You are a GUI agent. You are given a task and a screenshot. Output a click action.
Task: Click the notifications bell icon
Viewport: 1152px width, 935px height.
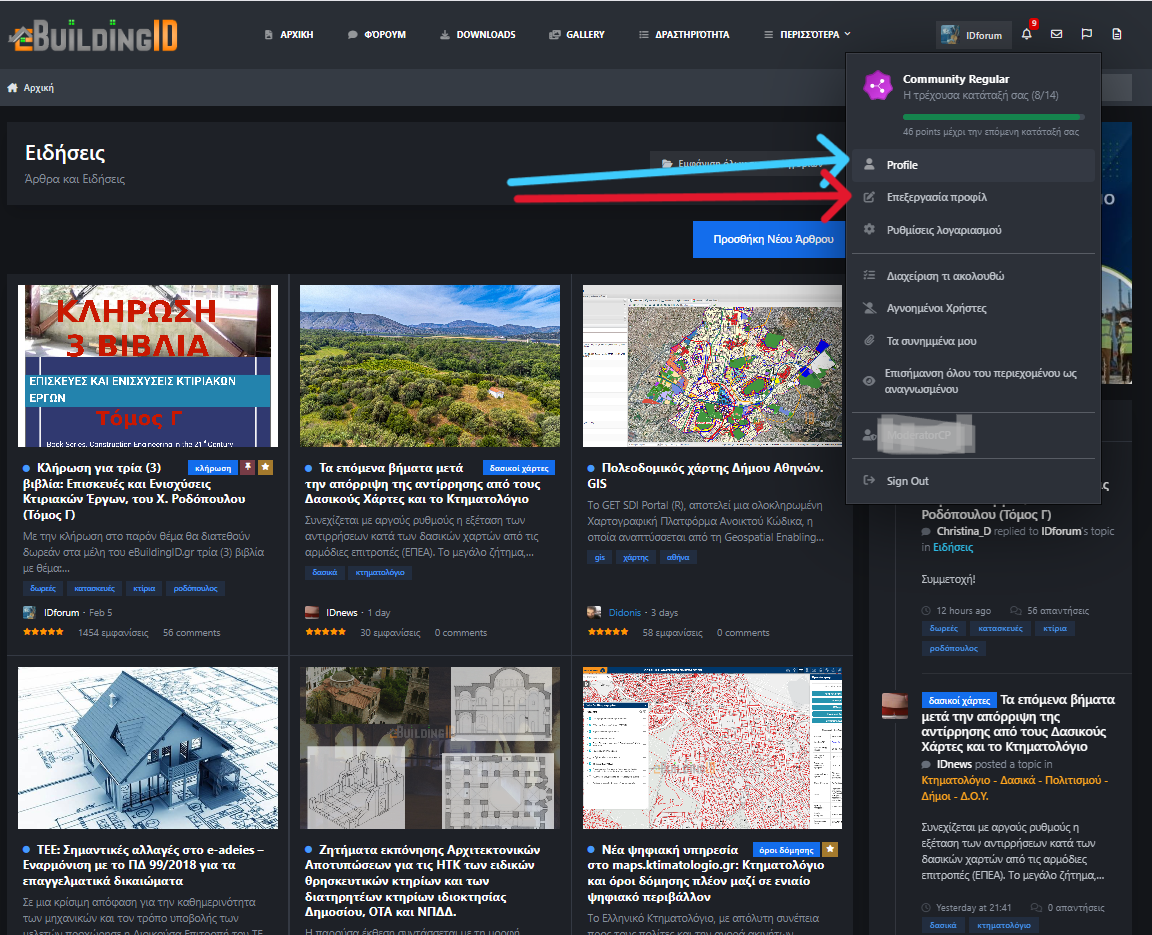click(x=1026, y=35)
